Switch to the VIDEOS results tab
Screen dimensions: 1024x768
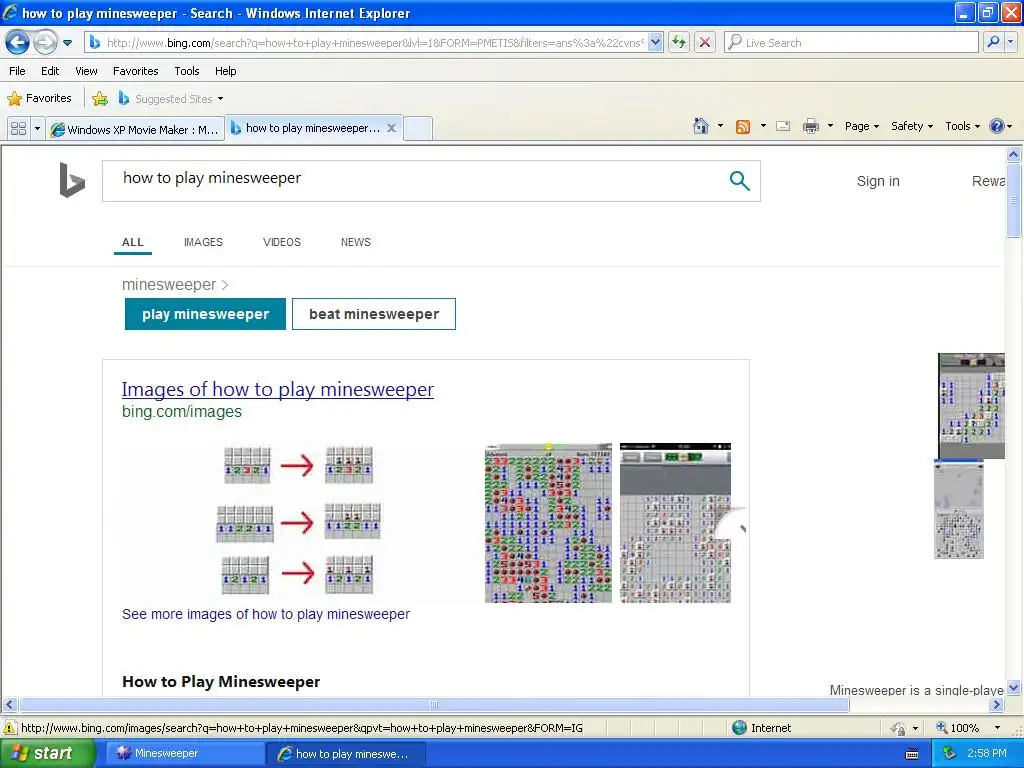point(281,242)
